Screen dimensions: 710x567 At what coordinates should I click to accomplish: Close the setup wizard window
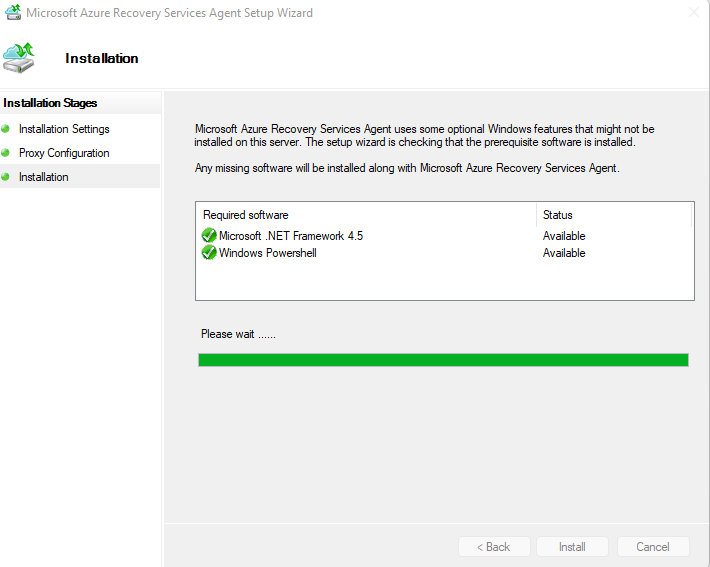[x=694, y=12]
